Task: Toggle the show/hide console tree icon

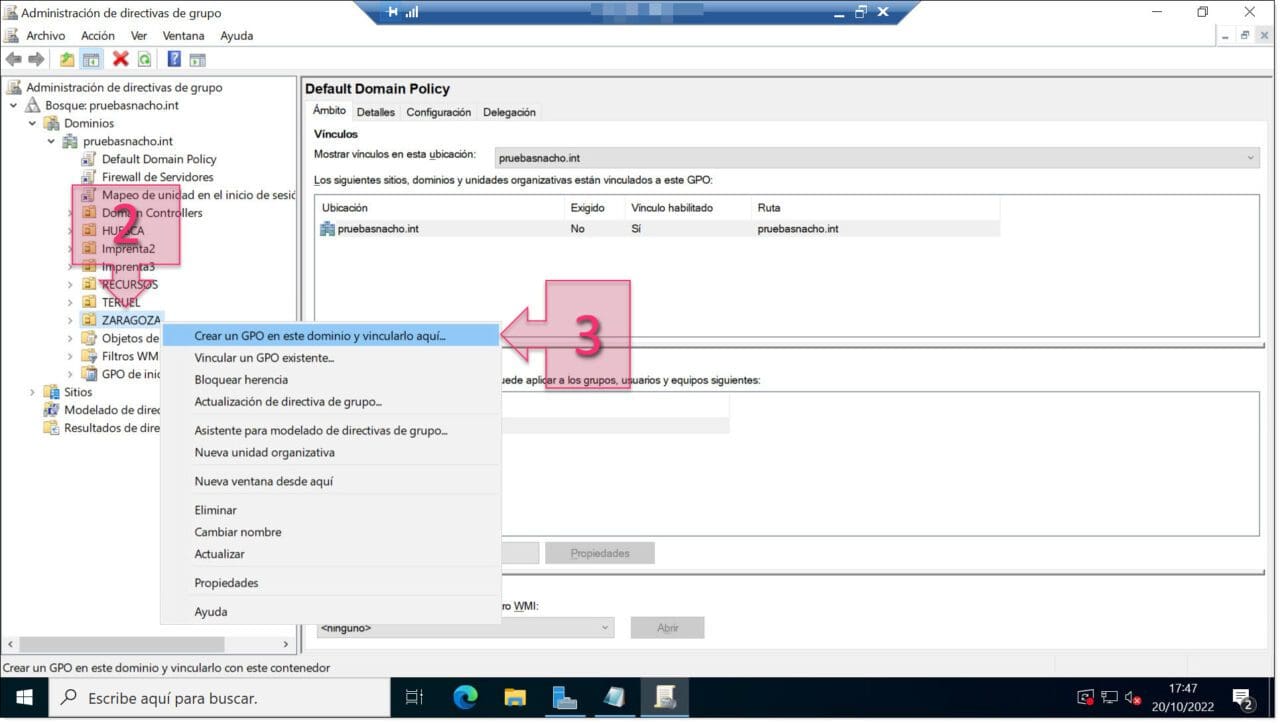Action: click(91, 60)
